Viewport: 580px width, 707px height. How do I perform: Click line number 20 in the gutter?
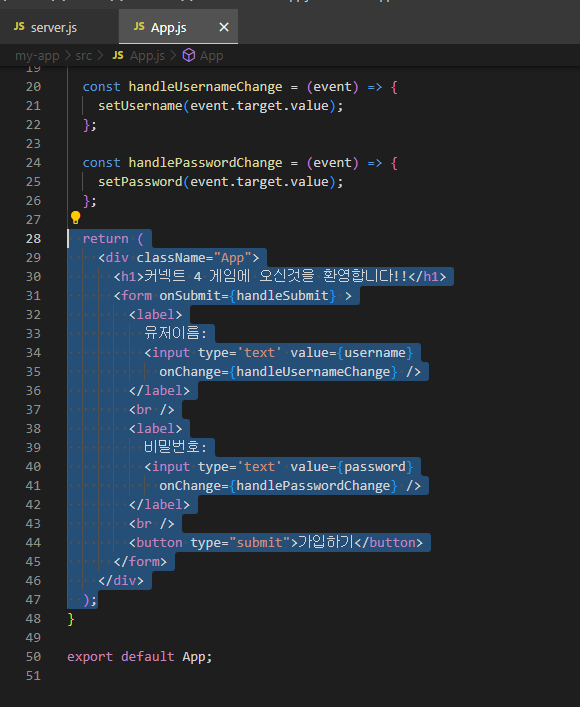coord(33,87)
